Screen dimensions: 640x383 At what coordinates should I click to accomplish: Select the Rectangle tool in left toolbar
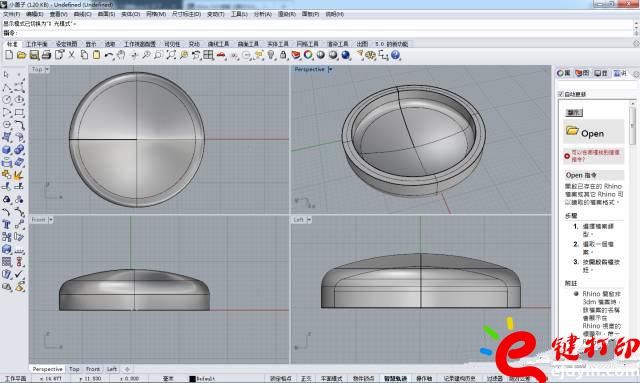click(19, 112)
